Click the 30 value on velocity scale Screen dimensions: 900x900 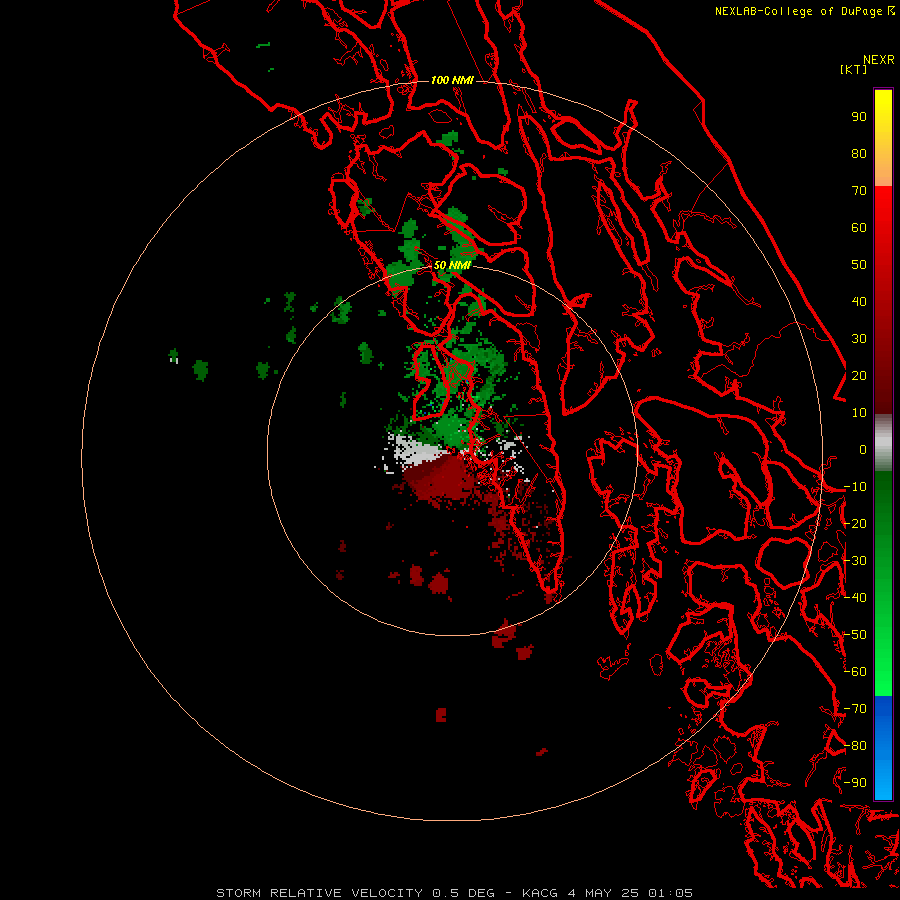[859, 339]
